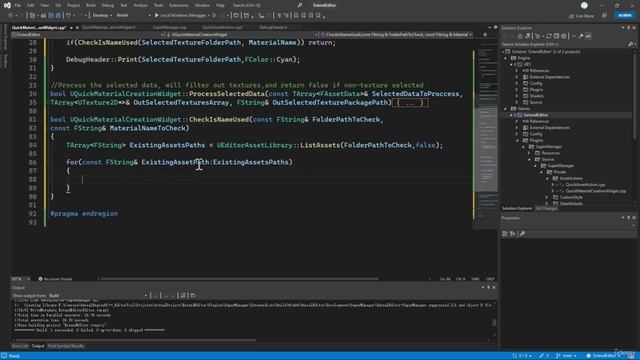640x360 pixels.
Task: Open the Debug menu
Action: coord(108,5)
